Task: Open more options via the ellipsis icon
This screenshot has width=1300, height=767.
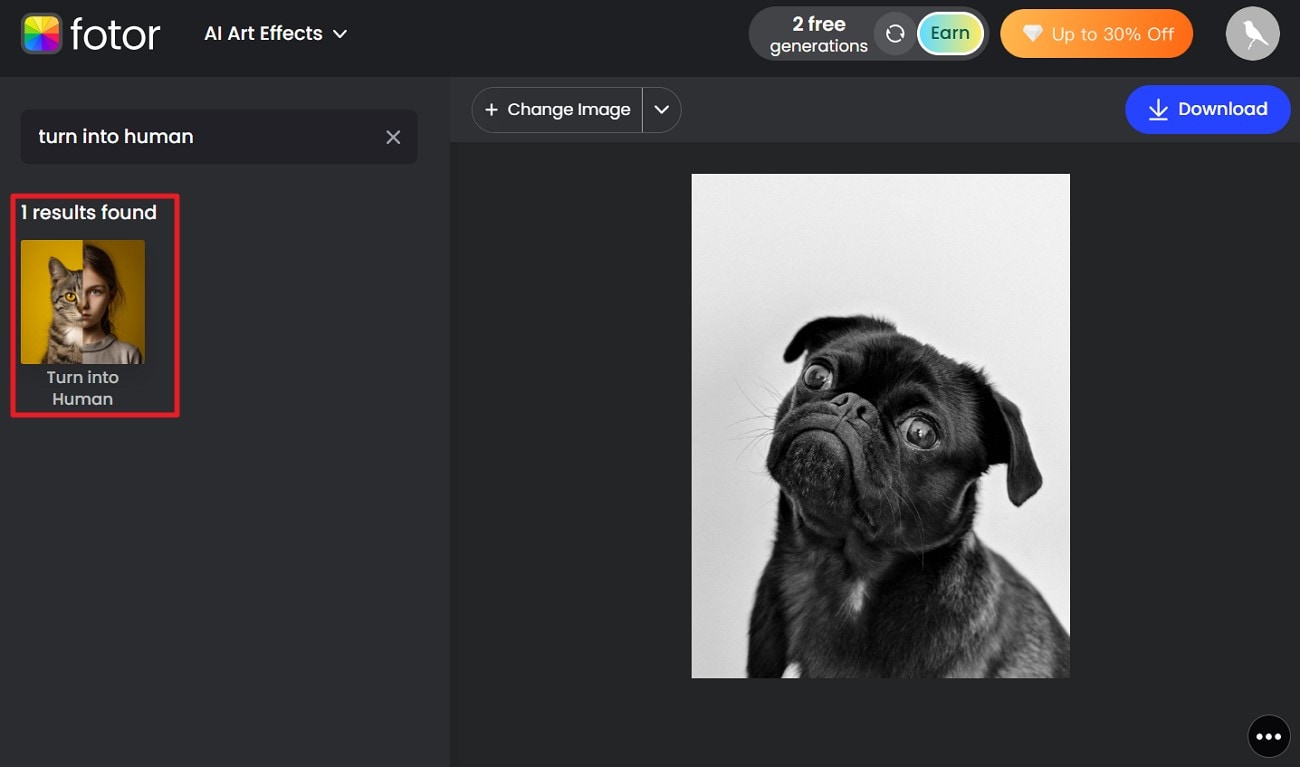Action: 1268,736
